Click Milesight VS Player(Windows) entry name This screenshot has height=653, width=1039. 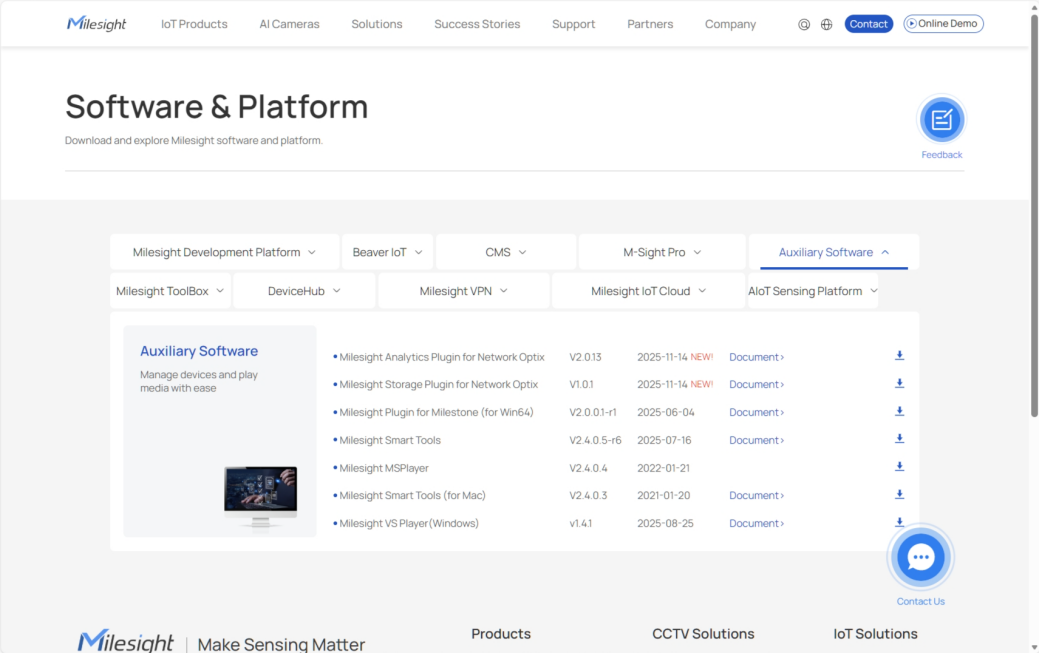pyautogui.click(x=409, y=523)
